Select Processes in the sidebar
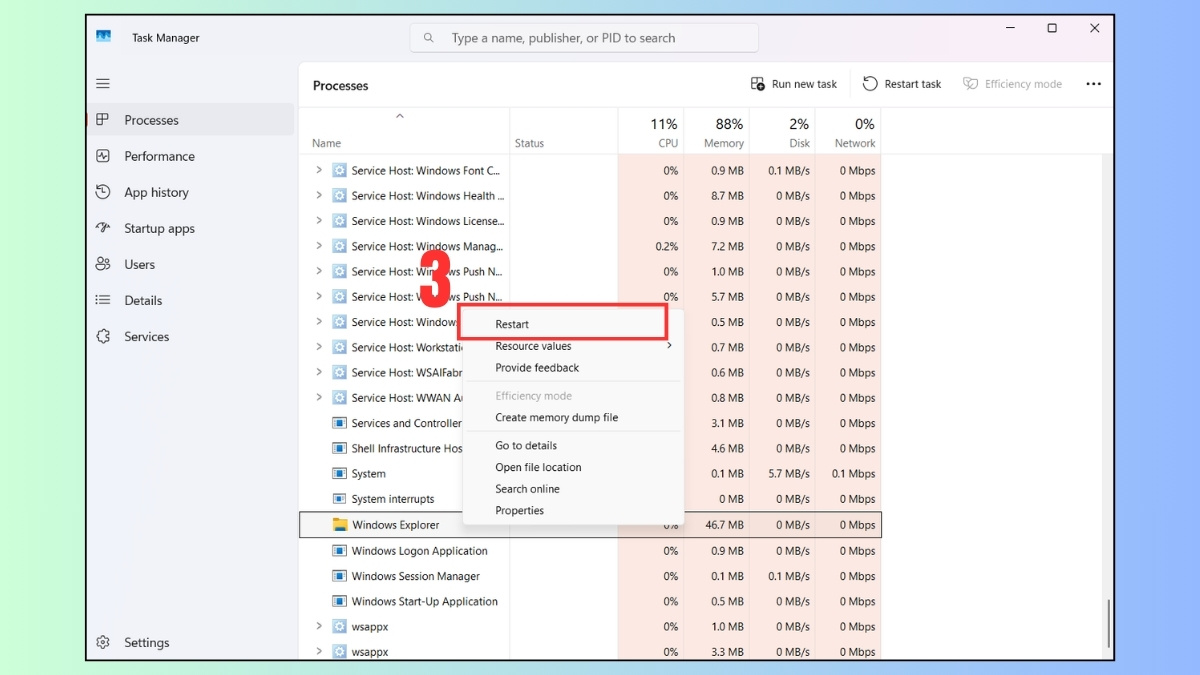This screenshot has width=1200, height=675. point(151,119)
